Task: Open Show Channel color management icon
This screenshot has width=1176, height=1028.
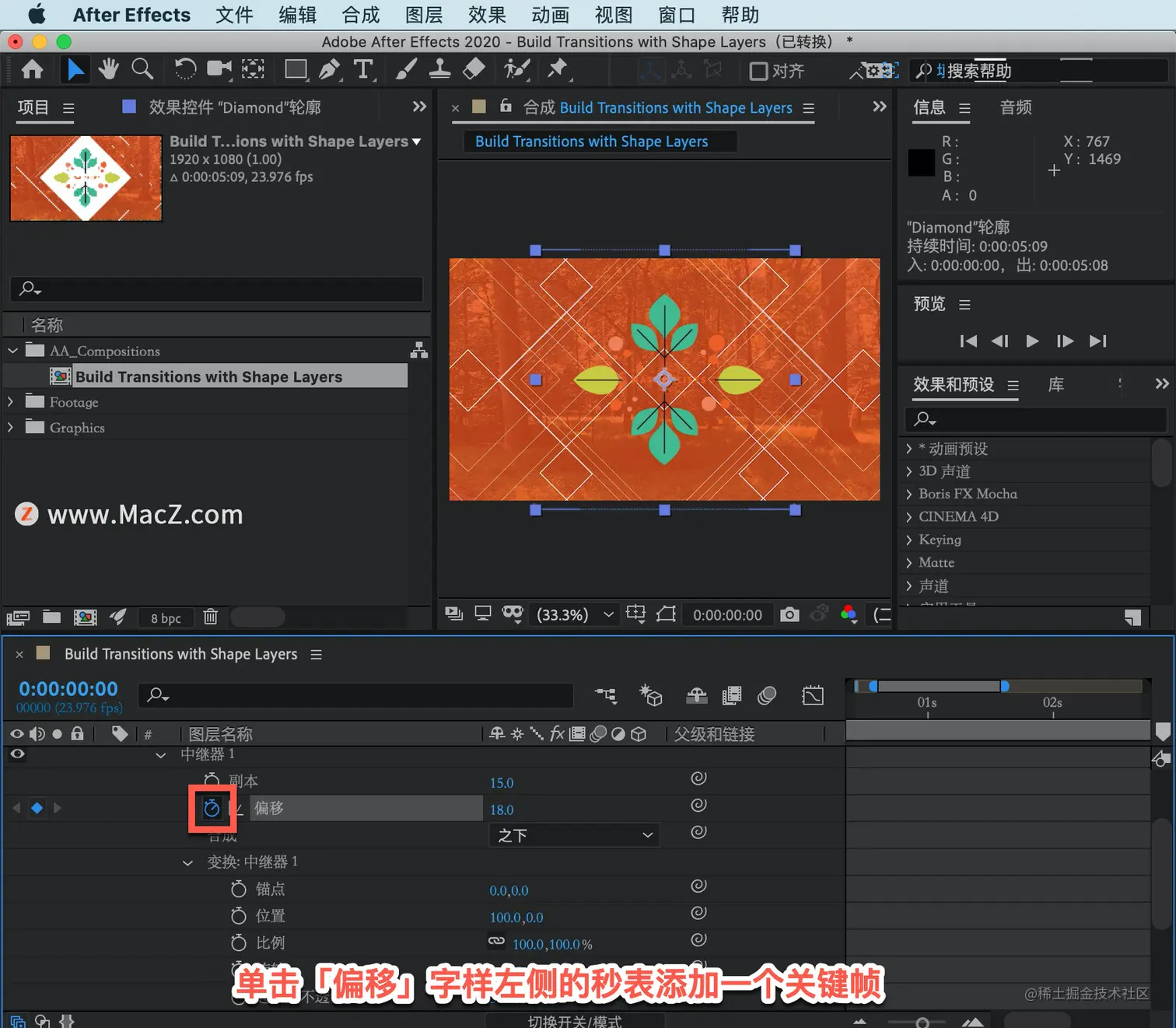Action: pyautogui.click(x=849, y=614)
